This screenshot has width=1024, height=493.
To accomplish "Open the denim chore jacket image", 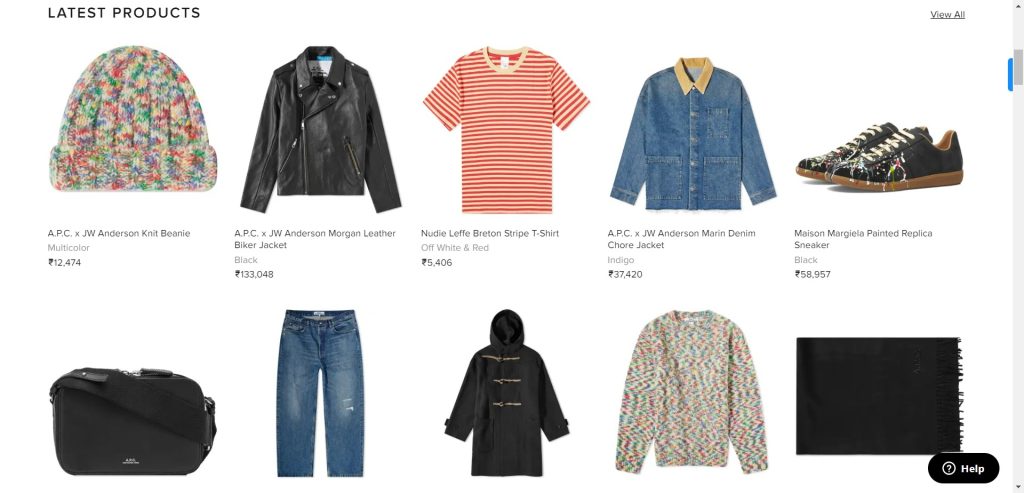I will coord(693,133).
